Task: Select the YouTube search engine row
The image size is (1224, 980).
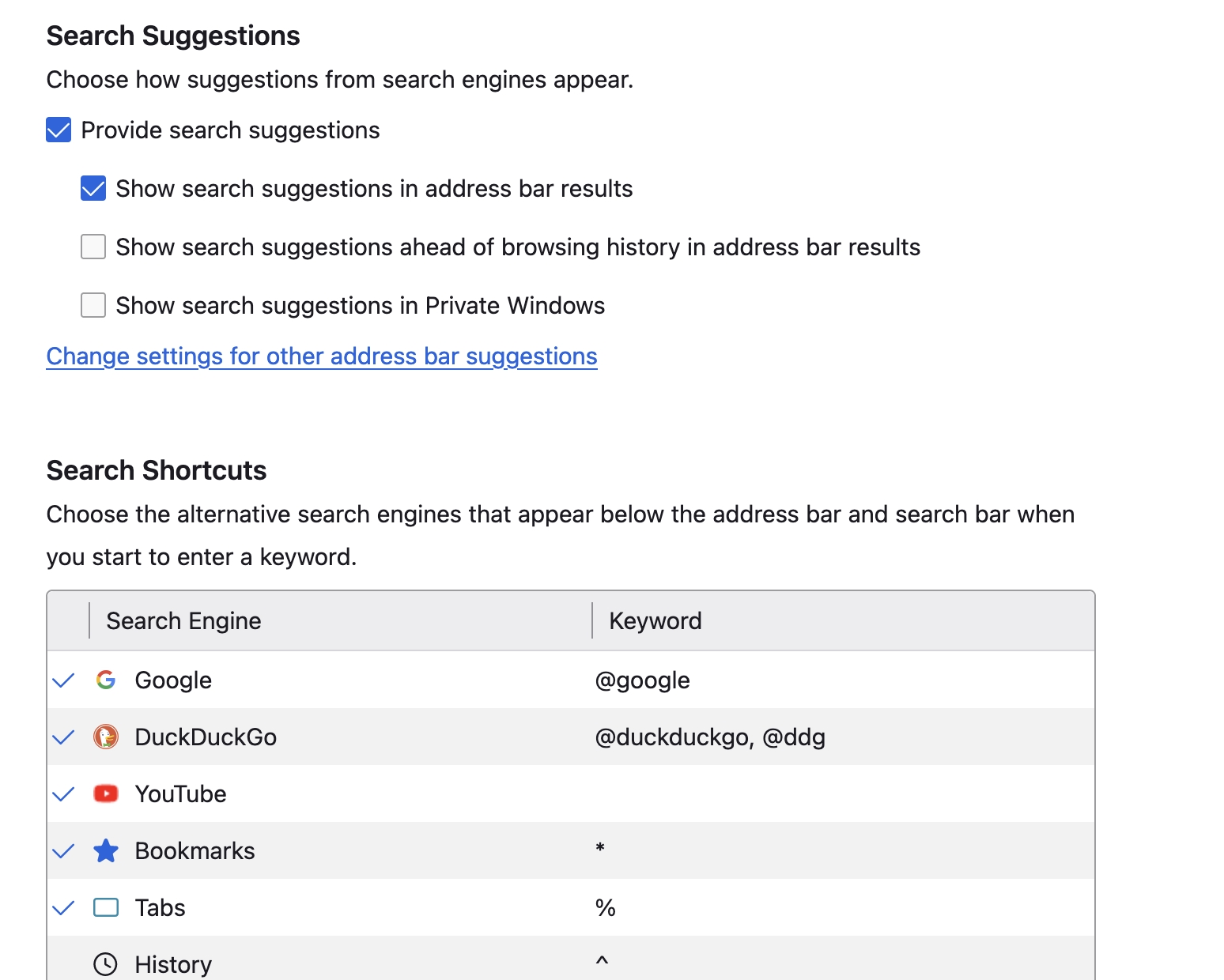Action: click(181, 793)
